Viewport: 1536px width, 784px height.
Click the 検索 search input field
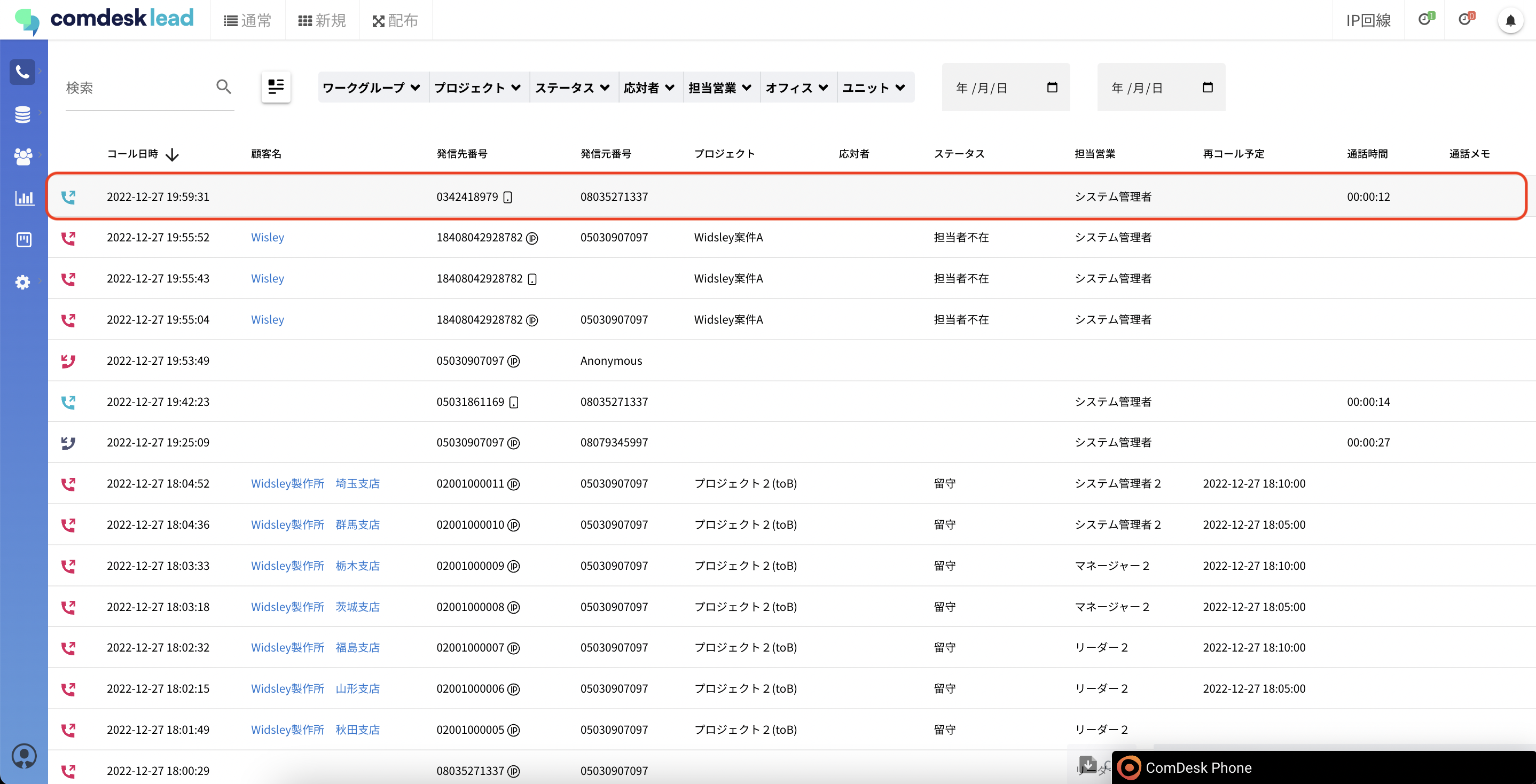[137, 88]
